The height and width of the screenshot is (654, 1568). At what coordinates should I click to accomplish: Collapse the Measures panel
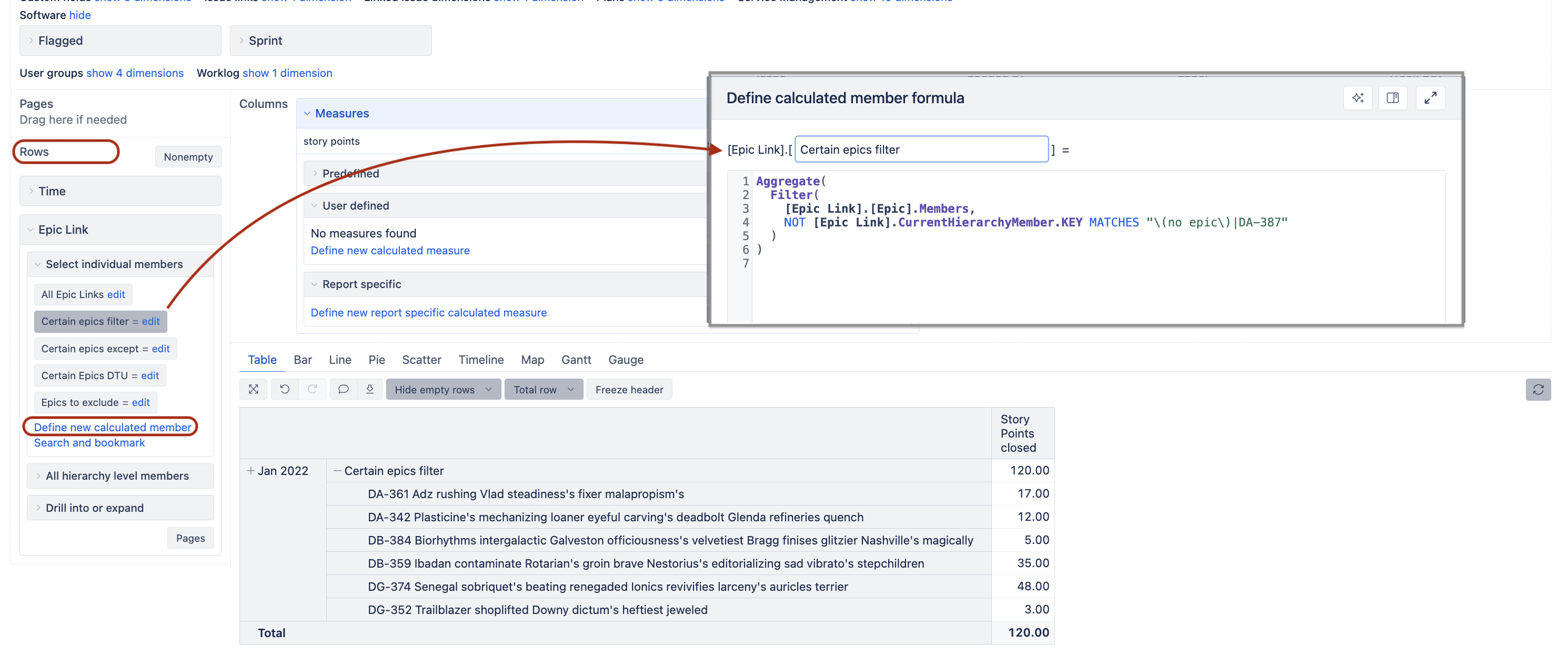307,113
